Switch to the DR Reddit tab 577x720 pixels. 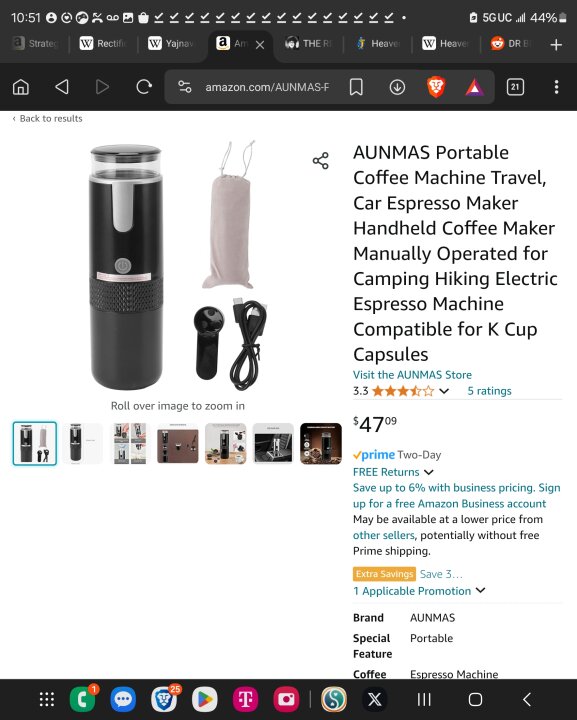coord(511,44)
